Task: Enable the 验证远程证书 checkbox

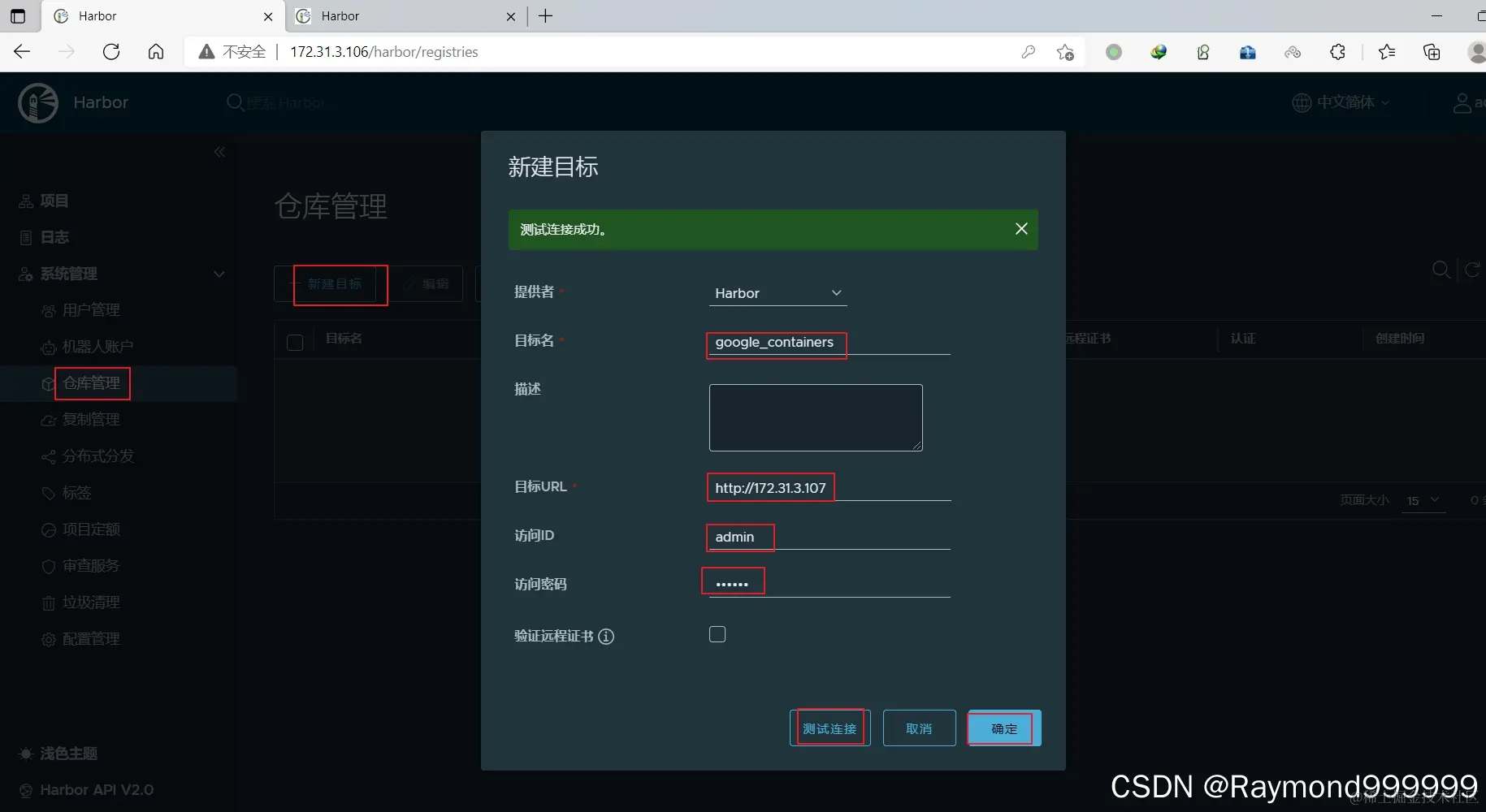Action: [x=717, y=634]
